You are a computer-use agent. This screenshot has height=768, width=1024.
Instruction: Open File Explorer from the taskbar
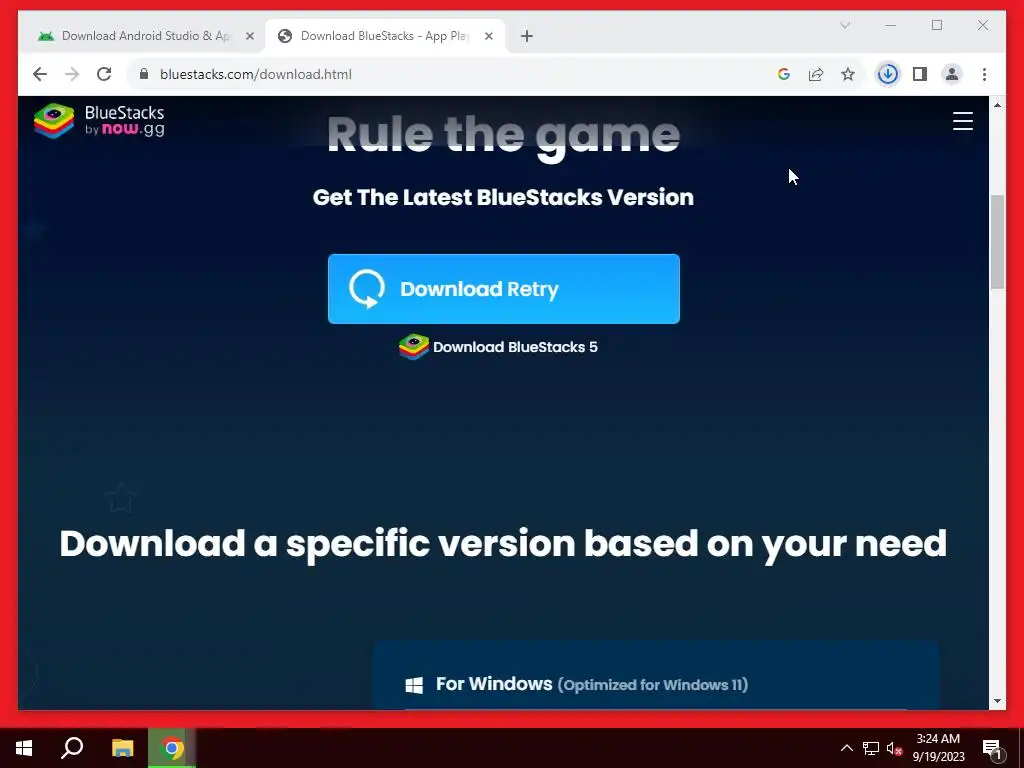click(122, 748)
